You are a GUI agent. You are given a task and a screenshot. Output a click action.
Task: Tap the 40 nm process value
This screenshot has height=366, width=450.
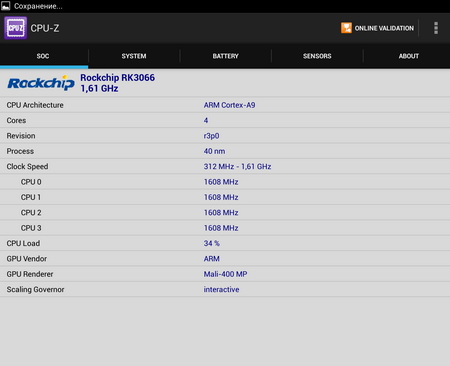pyautogui.click(x=214, y=151)
